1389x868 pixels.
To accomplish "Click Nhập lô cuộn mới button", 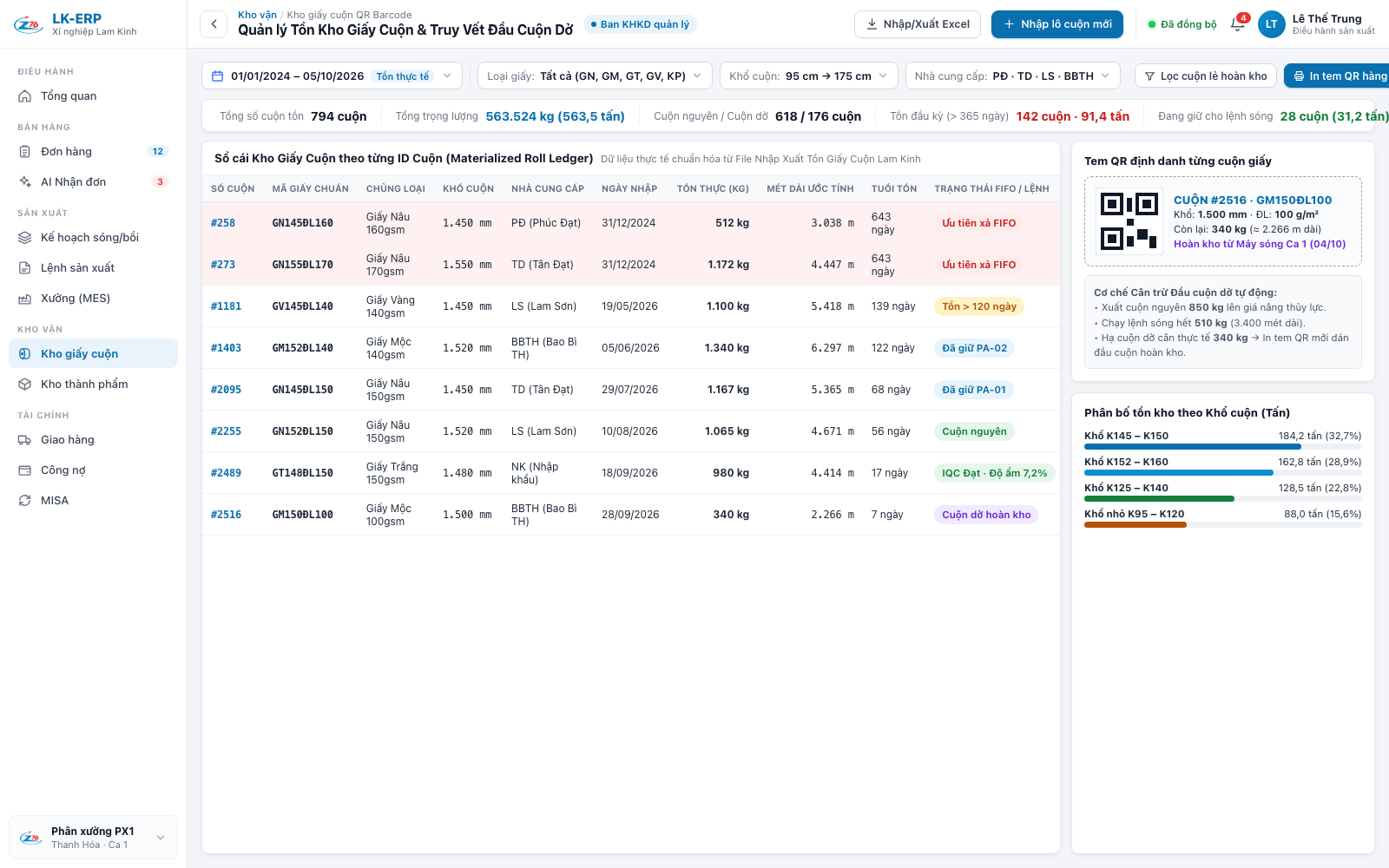I will [1057, 24].
